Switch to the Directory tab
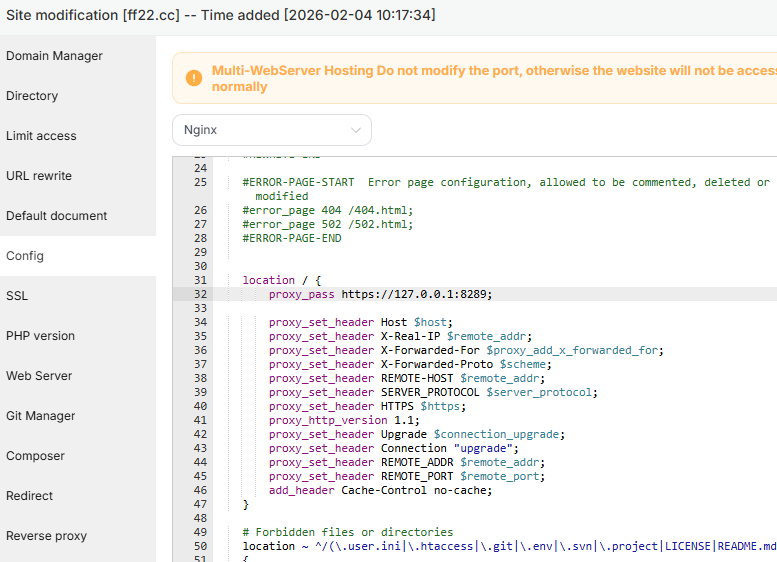This screenshot has width=777, height=562. (x=32, y=96)
